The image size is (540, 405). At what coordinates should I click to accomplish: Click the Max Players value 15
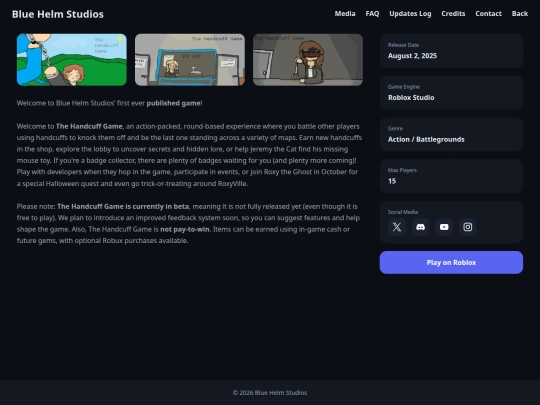pyautogui.click(x=392, y=181)
